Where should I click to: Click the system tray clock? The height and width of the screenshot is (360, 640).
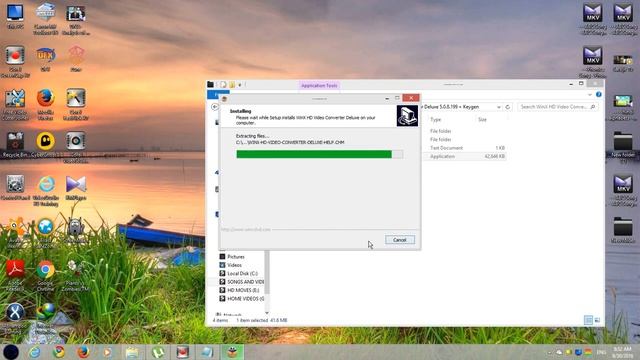coord(622,352)
